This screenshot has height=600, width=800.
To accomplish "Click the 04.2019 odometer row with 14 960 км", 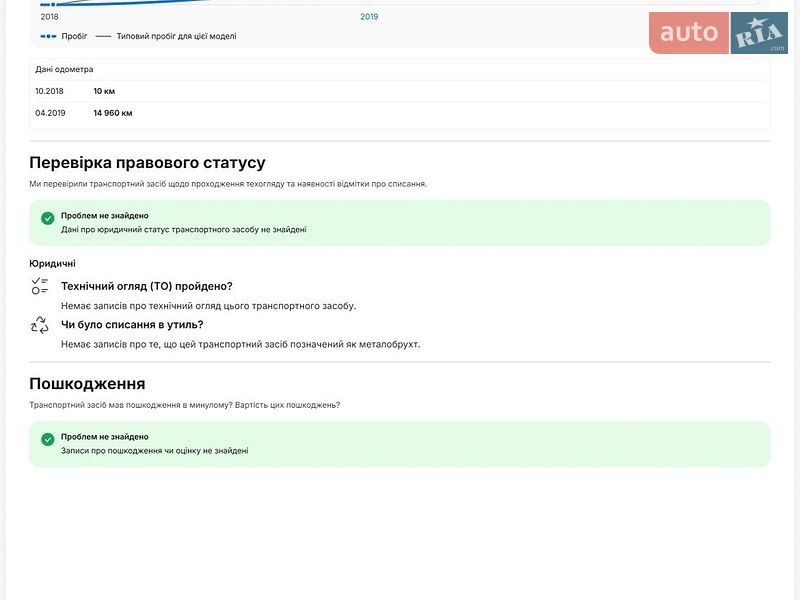I will pyautogui.click(x=399, y=113).
